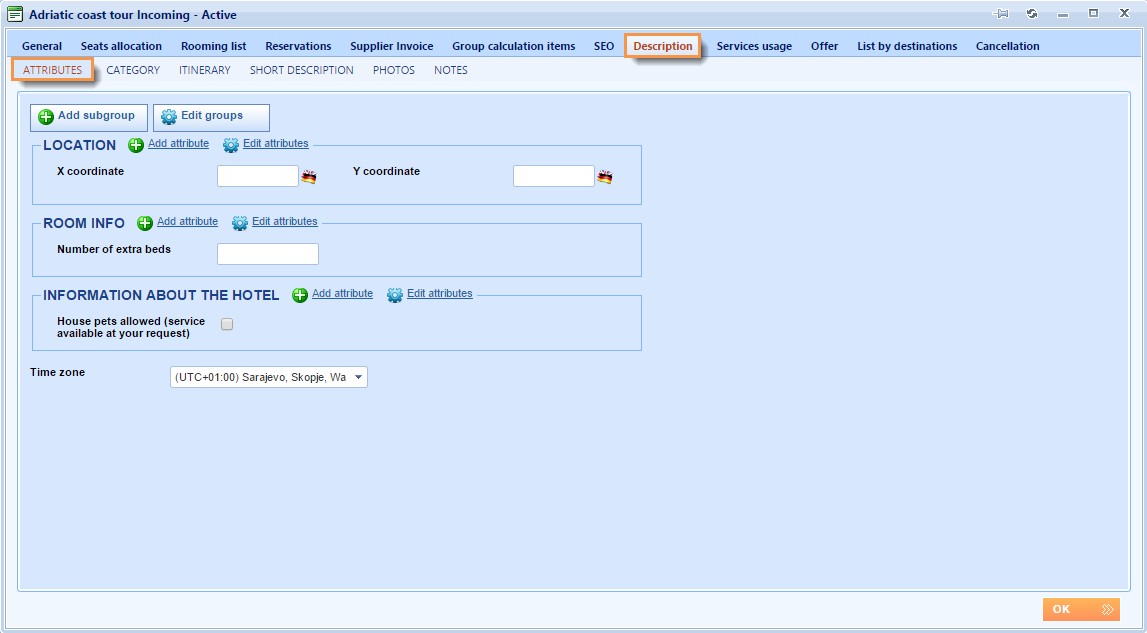Go to Cancellation tab
Viewport: 1147px width, 633px height.
click(1007, 46)
